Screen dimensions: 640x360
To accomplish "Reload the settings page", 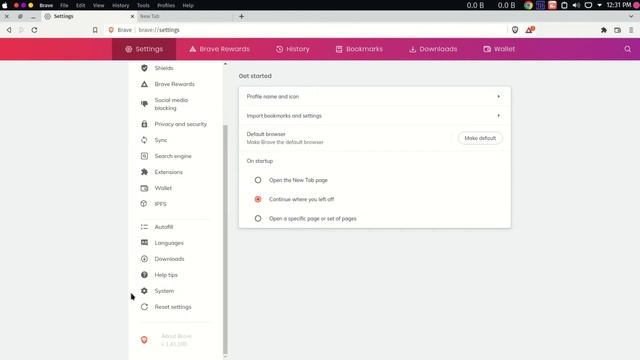I will pos(34,30).
